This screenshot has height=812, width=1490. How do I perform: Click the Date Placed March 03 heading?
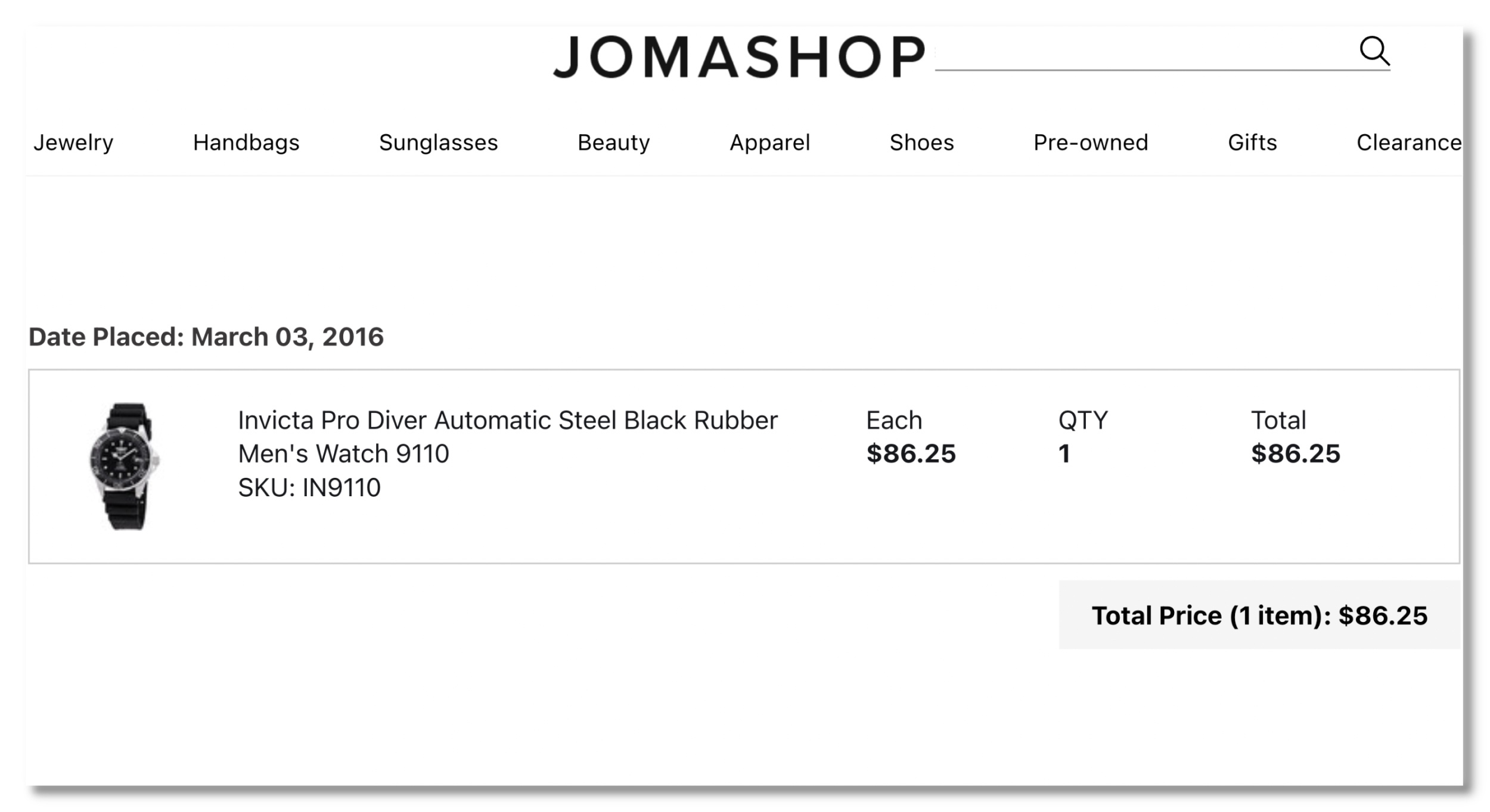[x=206, y=337]
